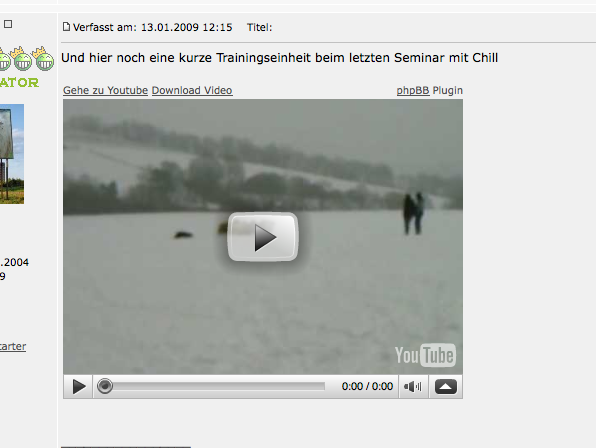Follow the "phpBB" plugin link
This screenshot has width=596, height=448.
point(413,90)
